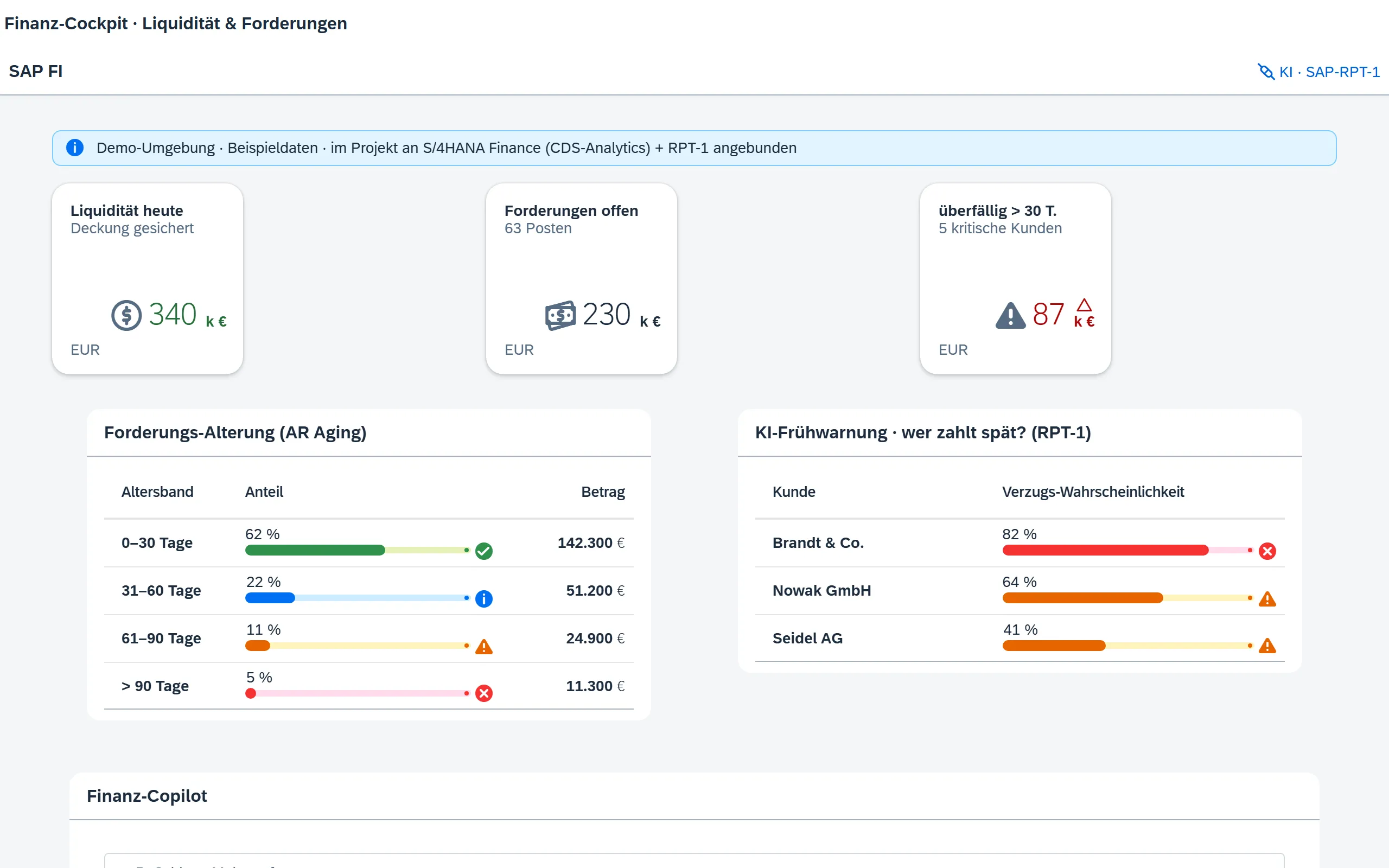
Task: Click the Forderungs-Alterung (AR Aging) panel title
Action: [235, 432]
